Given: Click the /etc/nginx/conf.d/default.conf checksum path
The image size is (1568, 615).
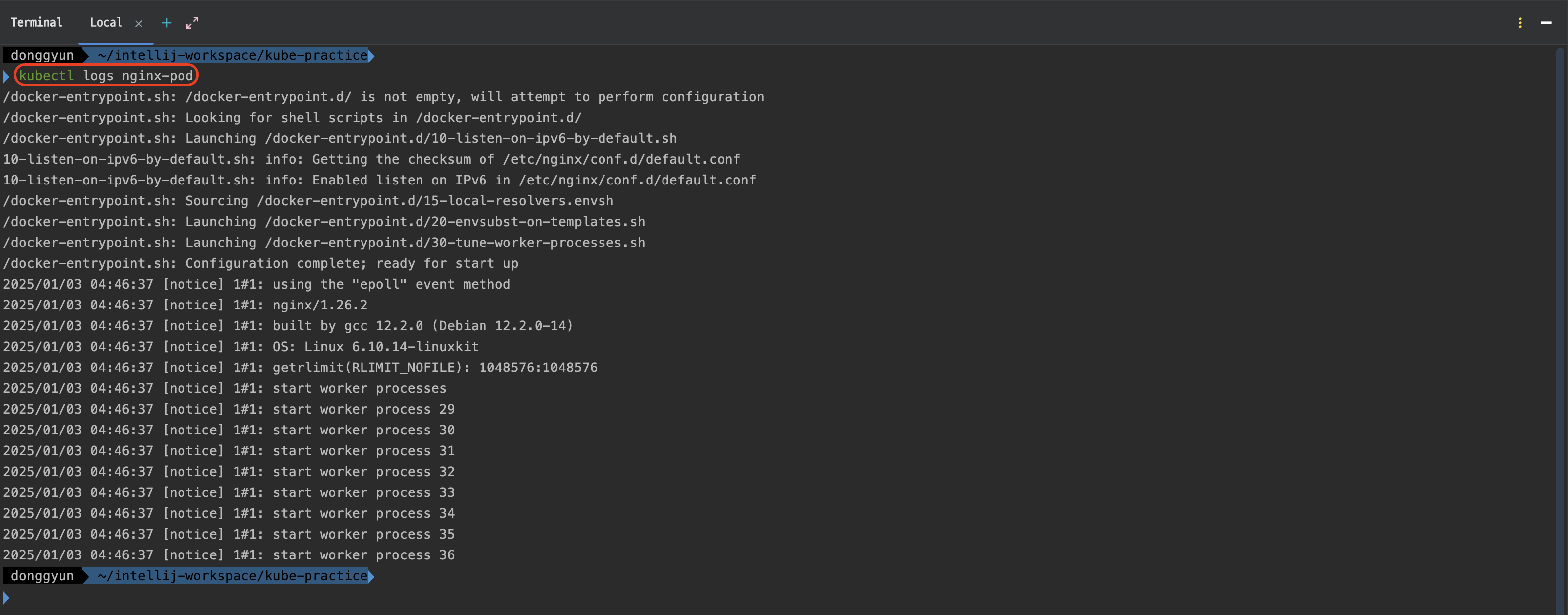Looking at the screenshot, I should coord(621,160).
